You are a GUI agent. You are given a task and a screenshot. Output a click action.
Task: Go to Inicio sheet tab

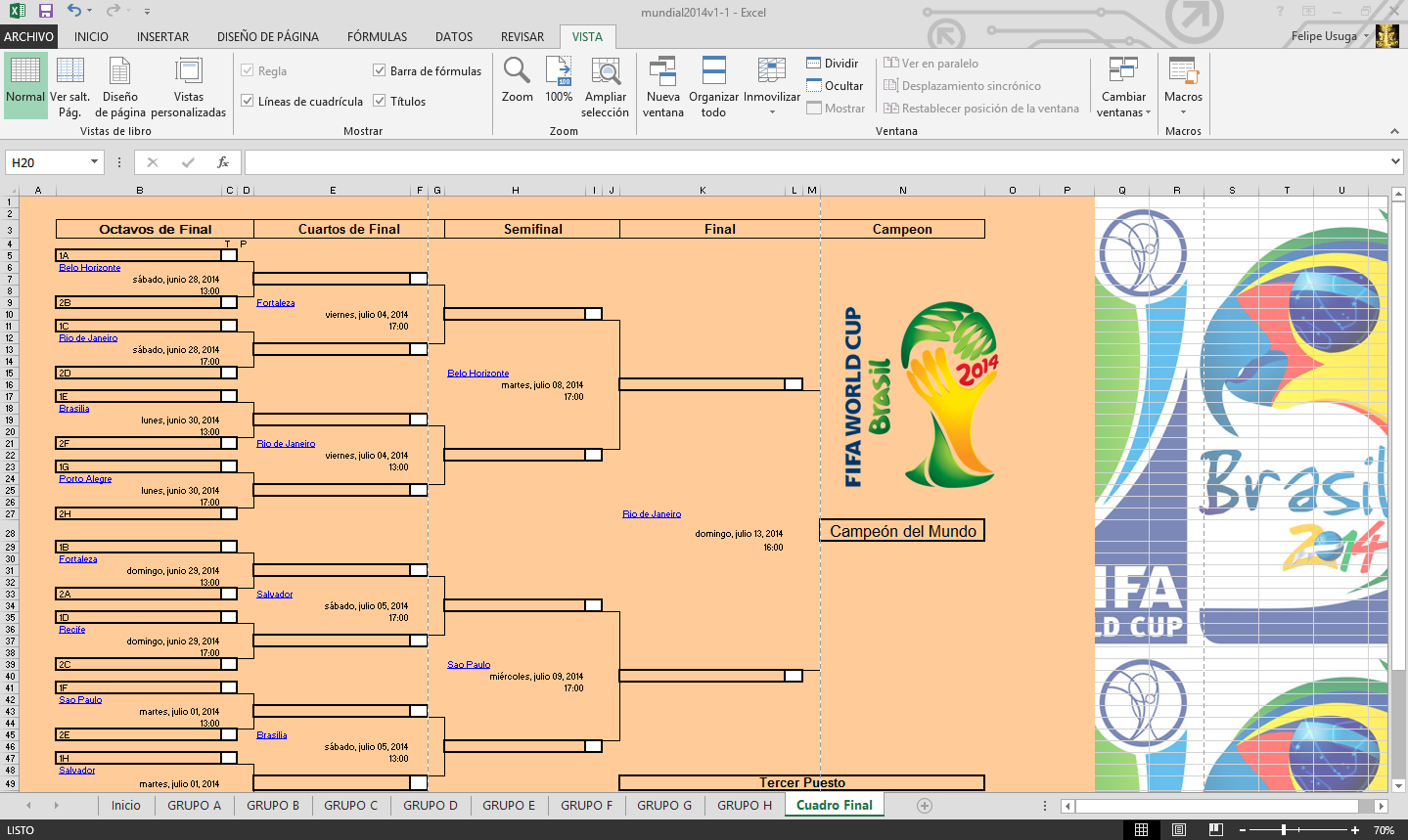tap(126, 805)
